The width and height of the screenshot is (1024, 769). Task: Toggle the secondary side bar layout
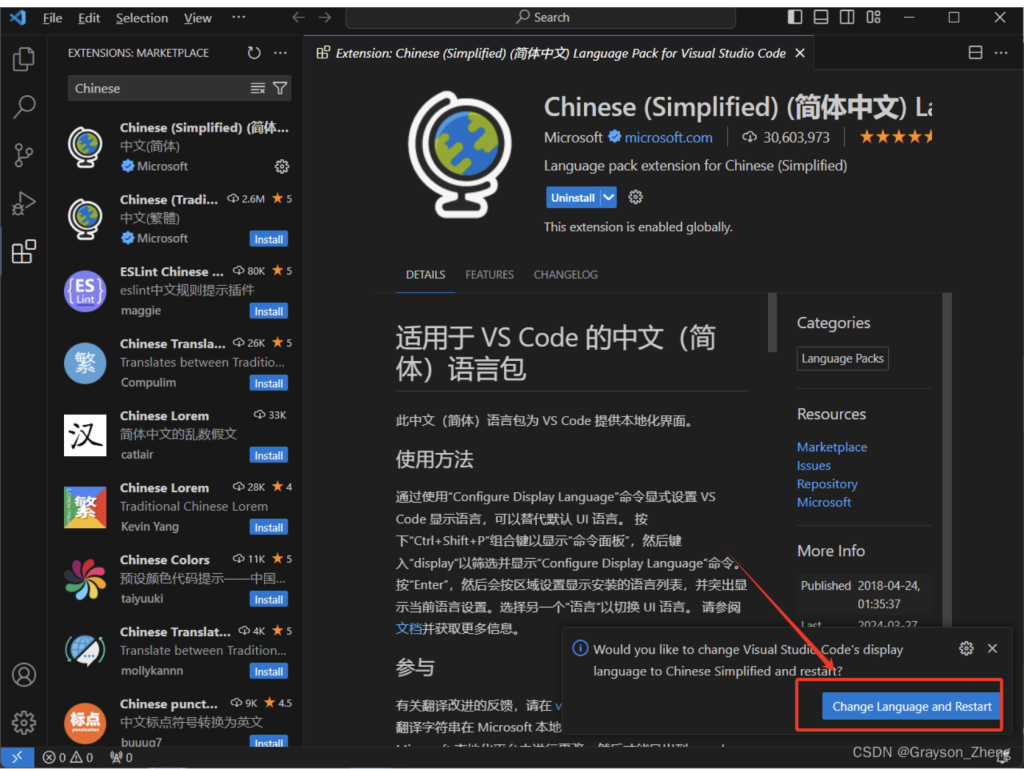pos(847,17)
